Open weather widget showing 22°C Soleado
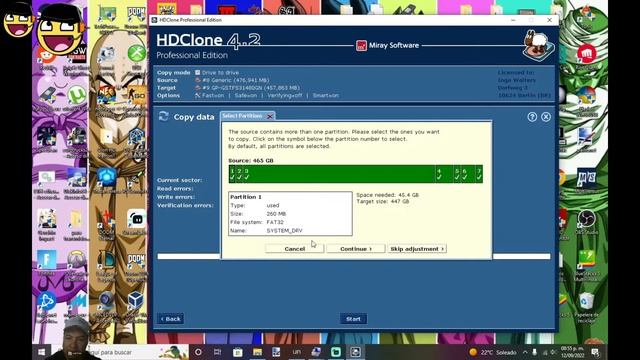 [x=493, y=352]
